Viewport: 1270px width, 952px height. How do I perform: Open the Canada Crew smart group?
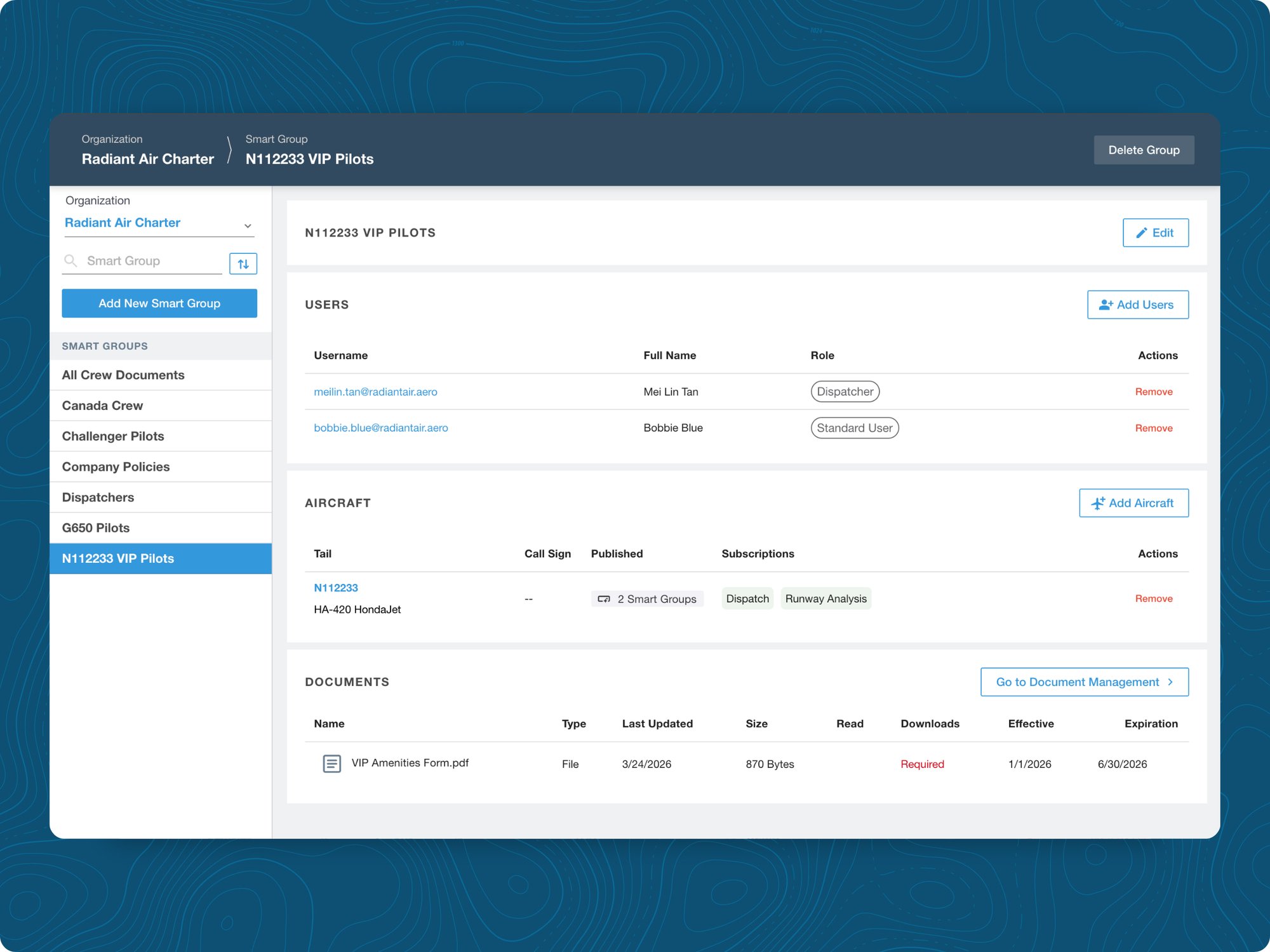102,406
